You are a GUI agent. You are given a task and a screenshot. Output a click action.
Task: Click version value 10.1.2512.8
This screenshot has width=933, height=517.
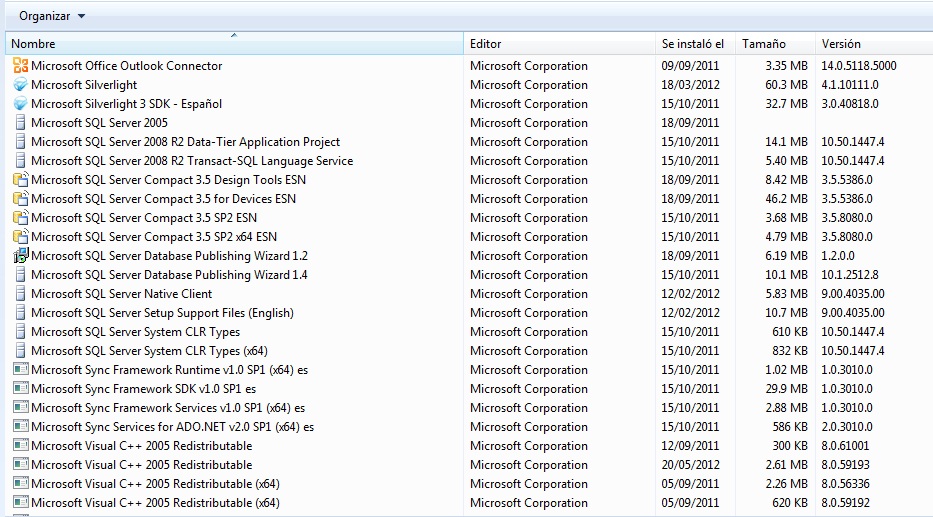850,275
